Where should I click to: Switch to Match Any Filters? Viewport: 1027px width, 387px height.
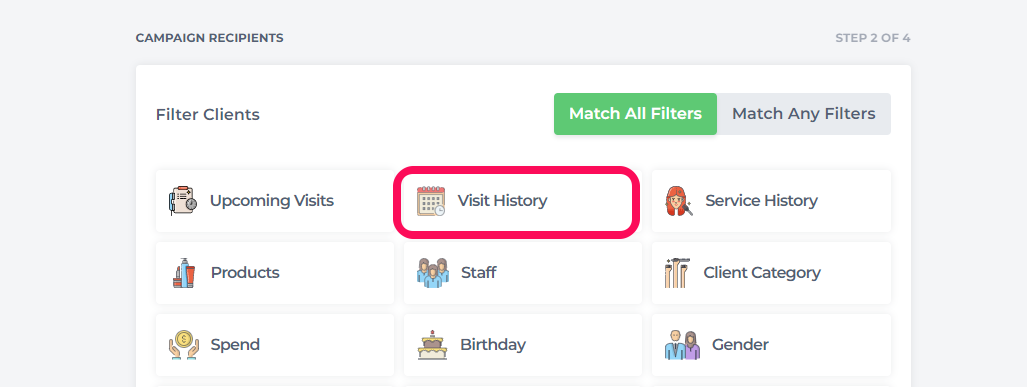(x=804, y=114)
